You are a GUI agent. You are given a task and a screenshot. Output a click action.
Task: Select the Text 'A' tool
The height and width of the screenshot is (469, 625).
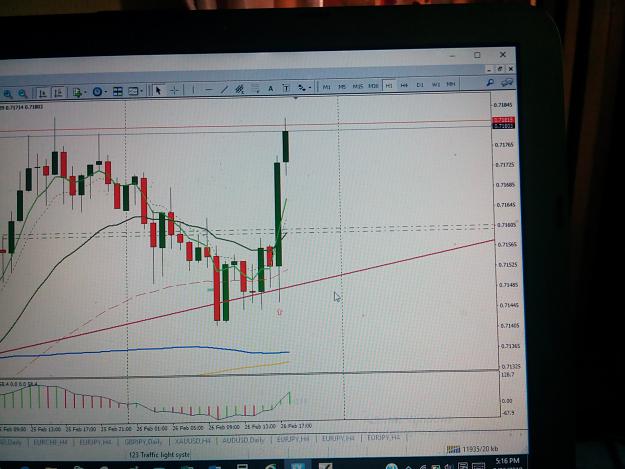click(271, 88)
